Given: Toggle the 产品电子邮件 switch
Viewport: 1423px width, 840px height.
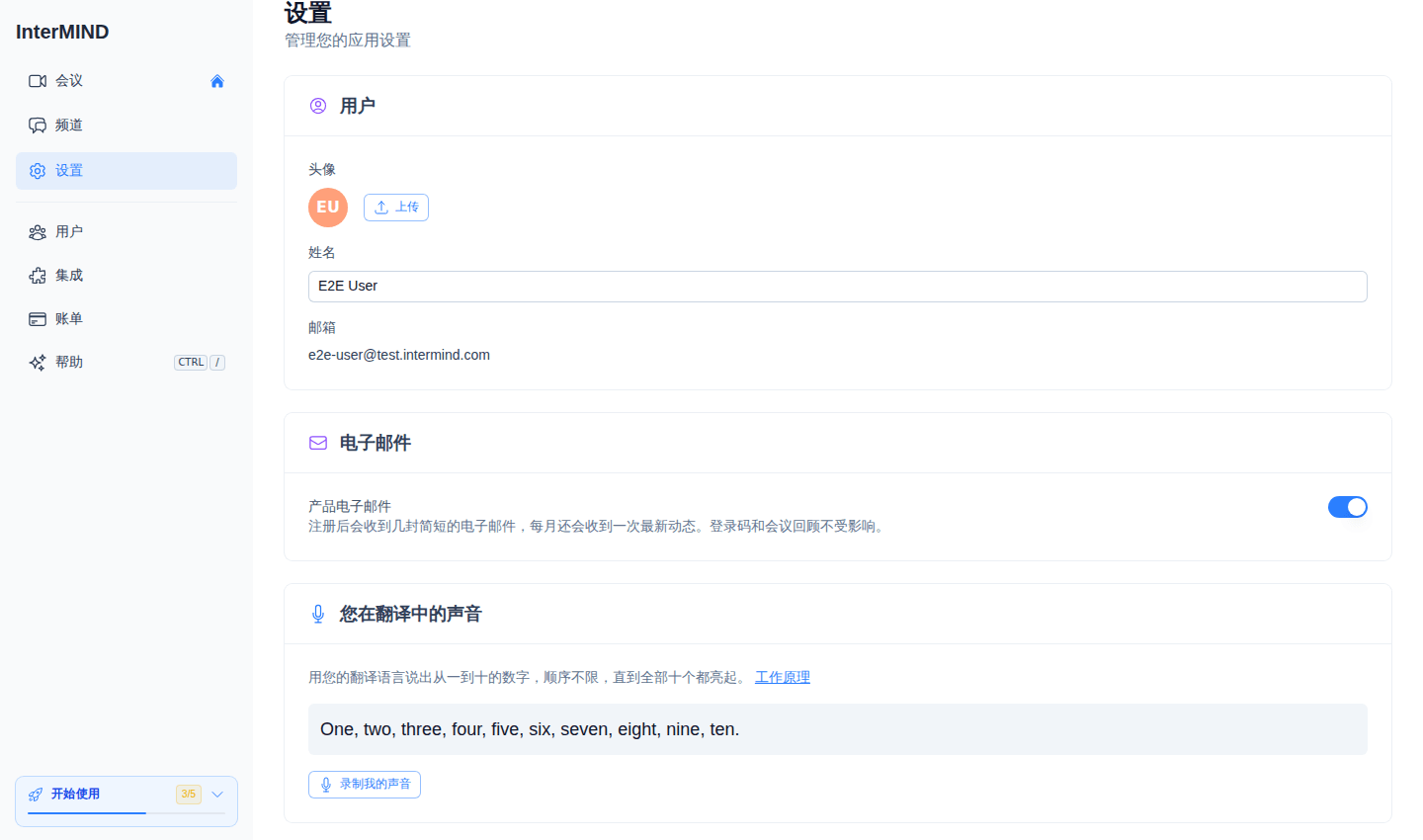Looking at the screenshot, I should tap(1348, 507).
